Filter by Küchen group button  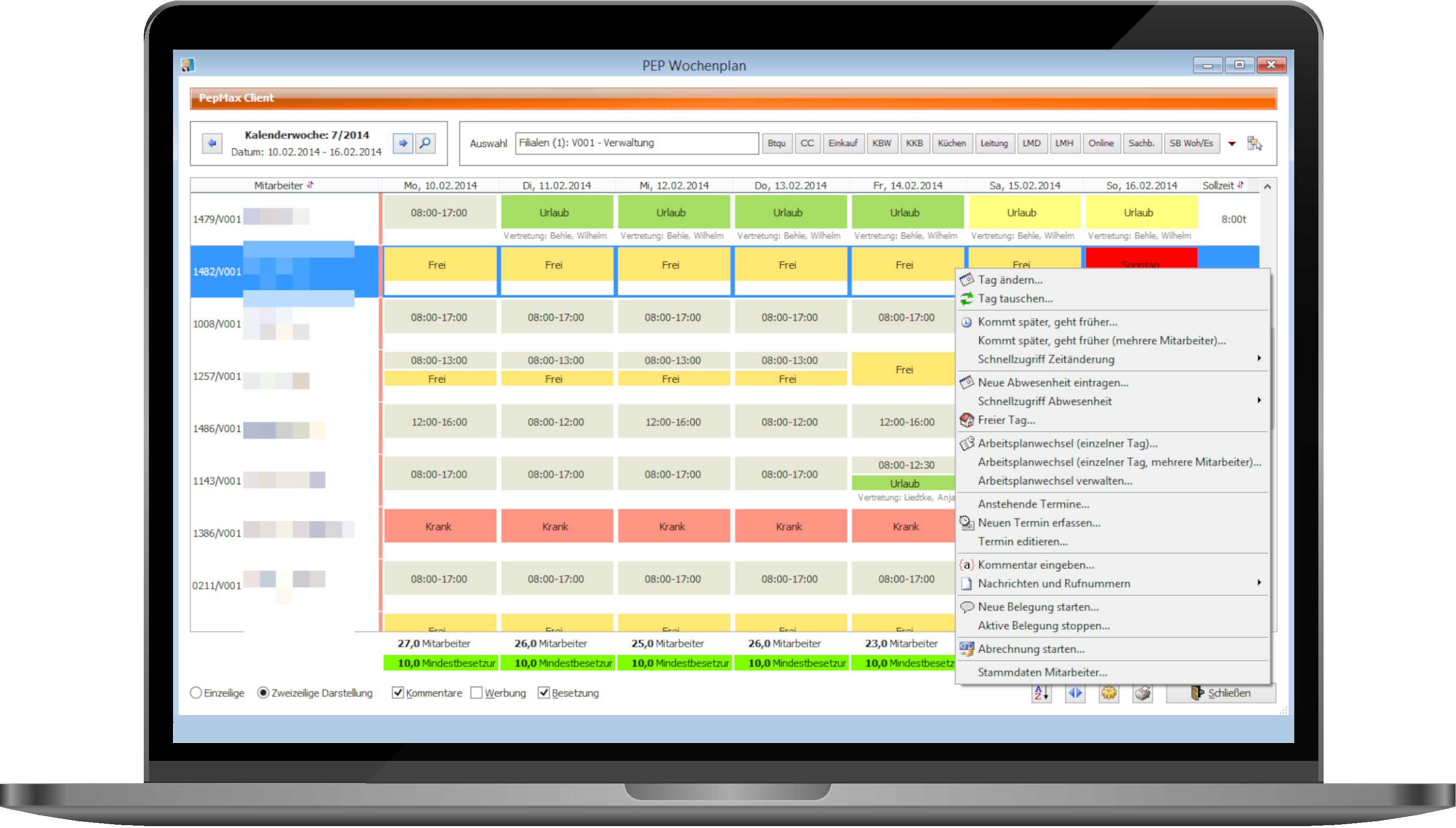coord(951,143)
